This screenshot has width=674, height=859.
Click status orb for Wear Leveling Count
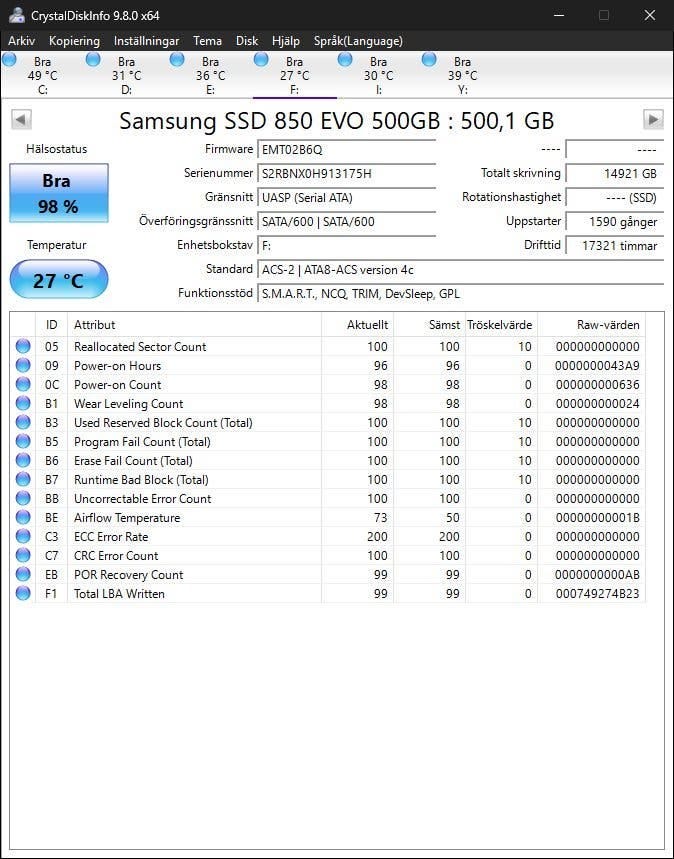pos(23,403)
